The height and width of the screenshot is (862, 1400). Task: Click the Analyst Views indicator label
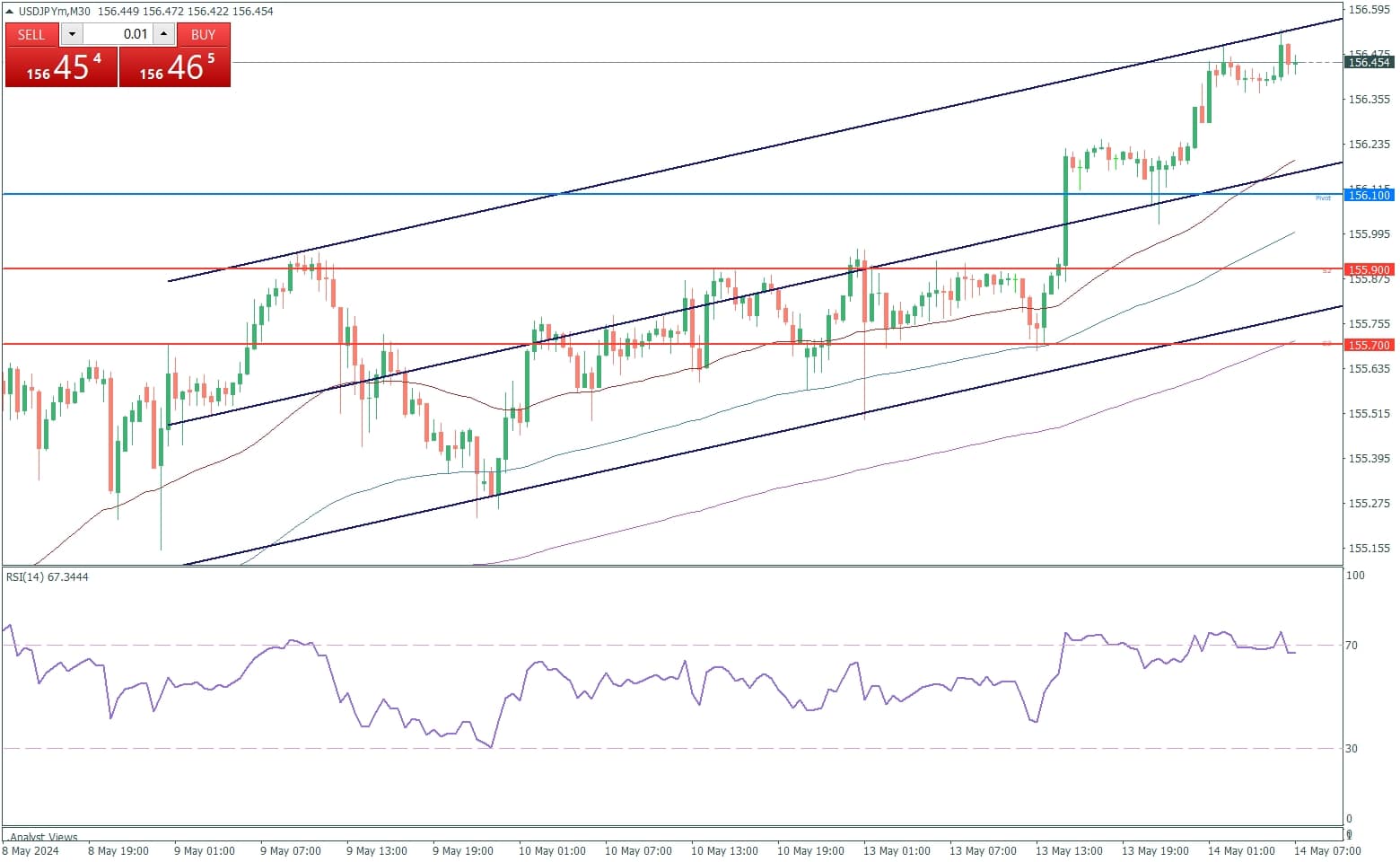coord(44,837)
